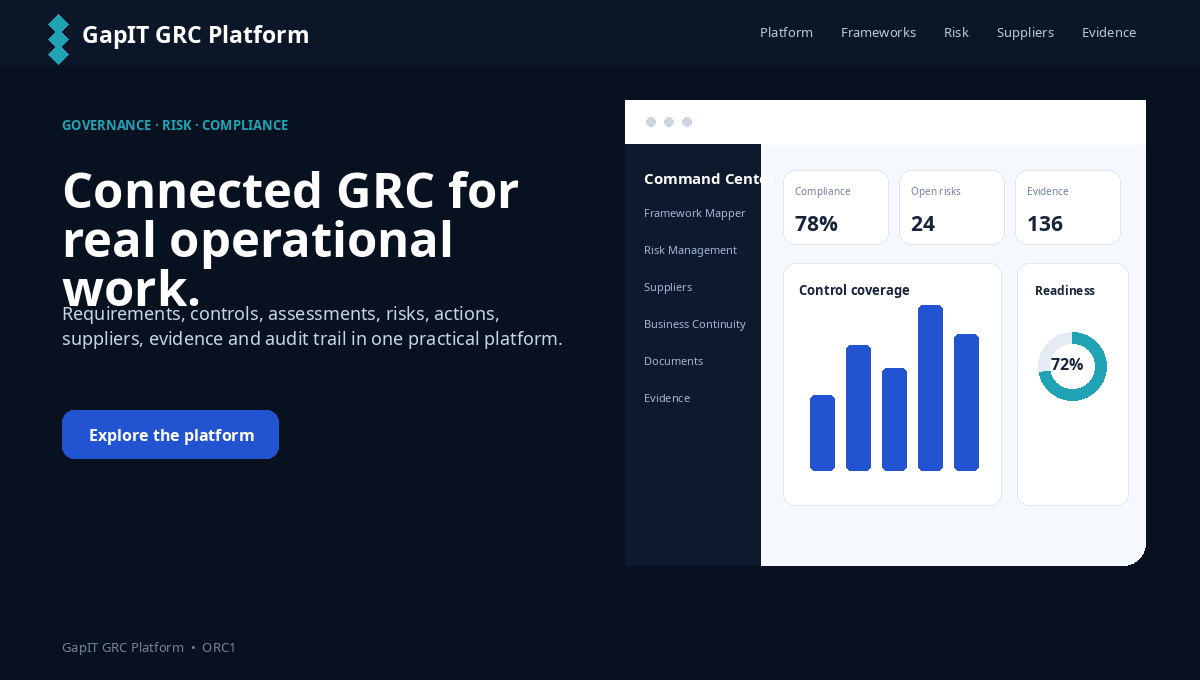This screenshot has height=680, width=1200.
Task: Select the Risk navigation link
Action: coord(956,33)
